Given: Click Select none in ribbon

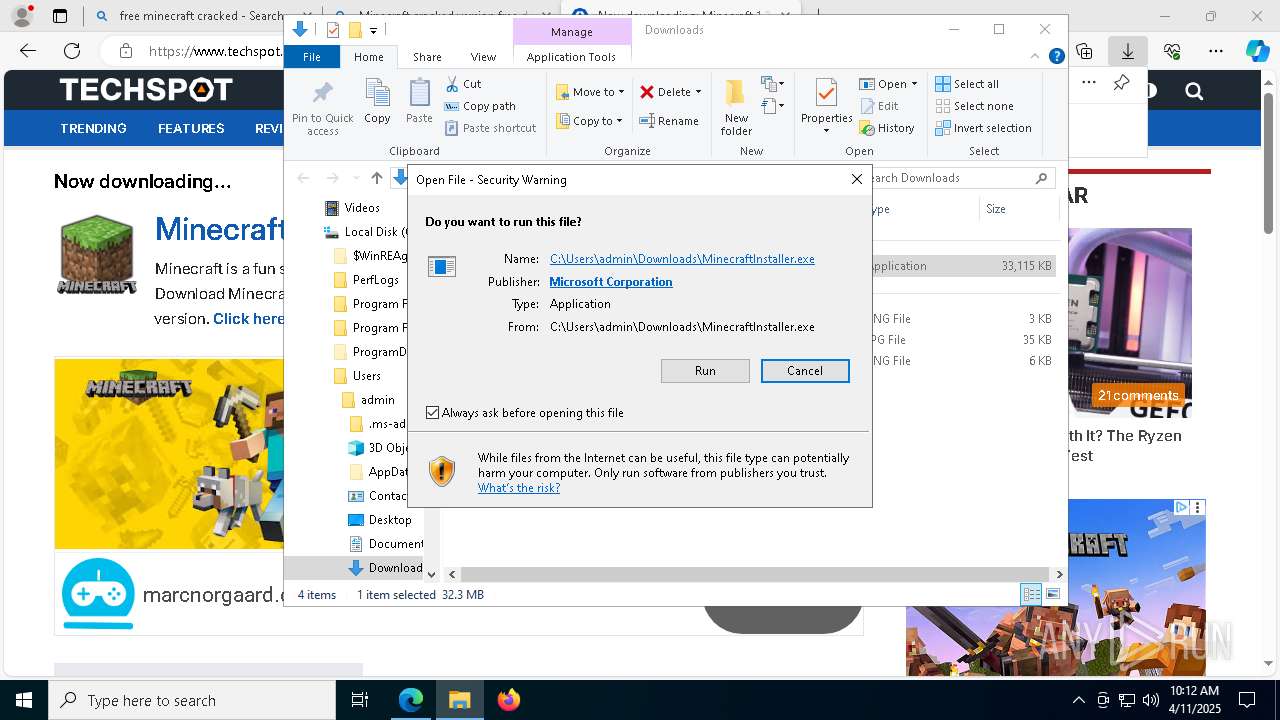Looking at the screenshot, I should (x=974, y=106).
